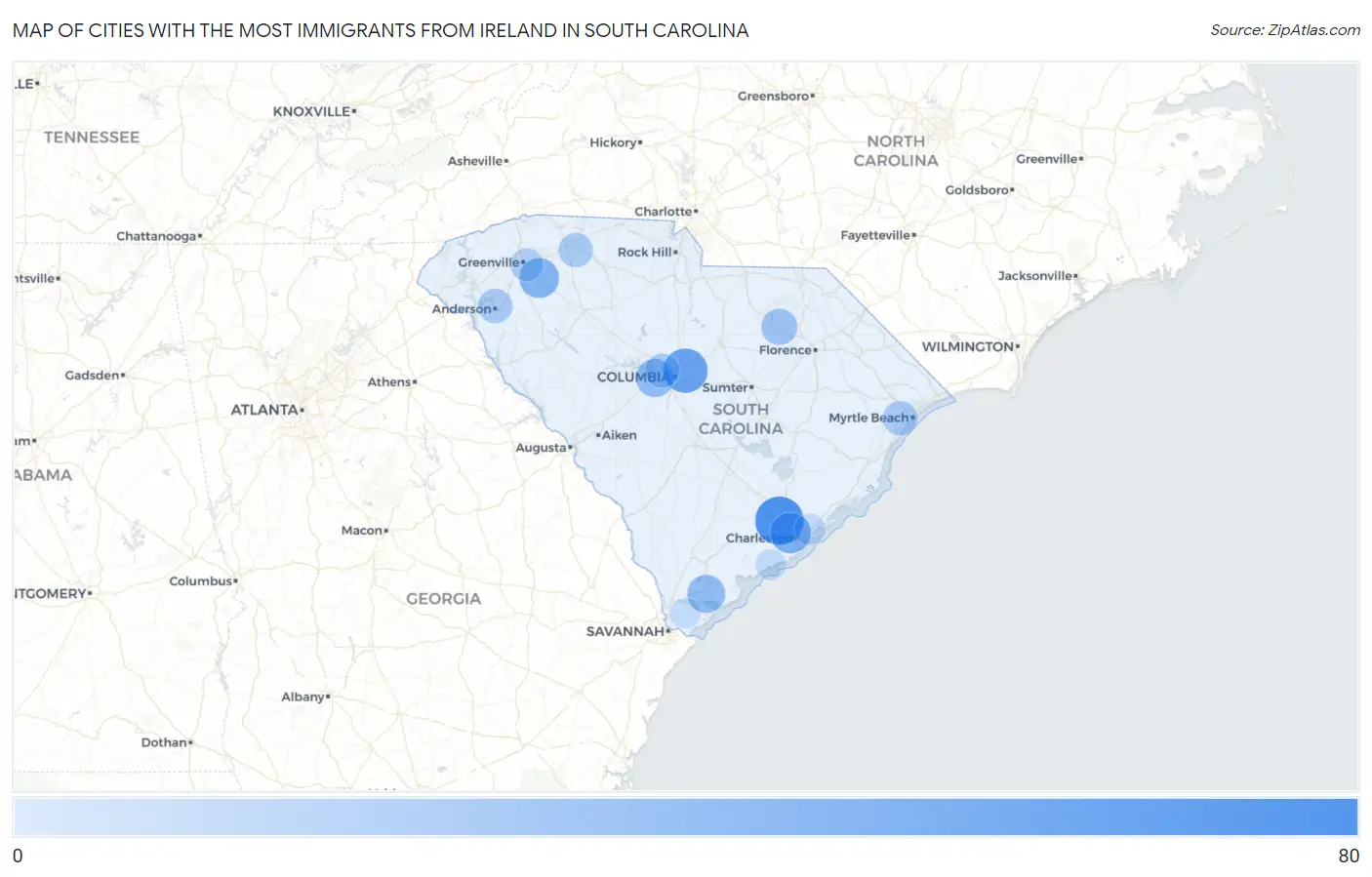
Task: Click the legend maximum value 80
Action: coord(1349,856)
